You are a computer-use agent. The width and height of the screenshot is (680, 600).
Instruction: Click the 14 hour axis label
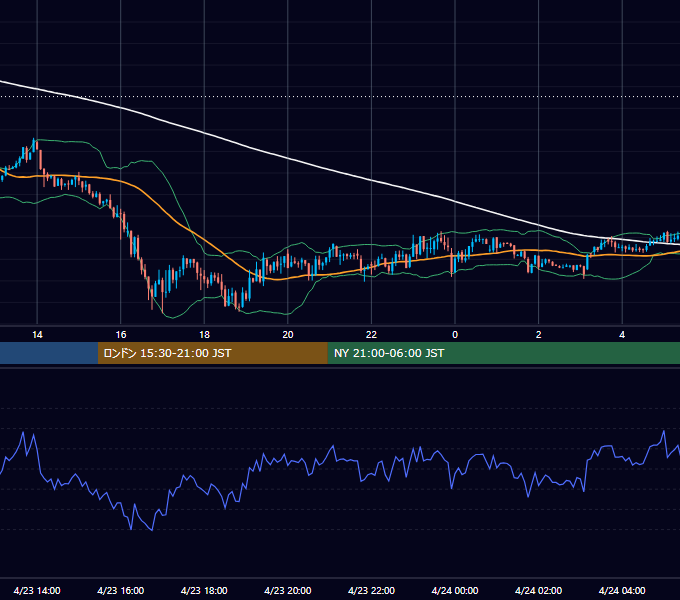(x=37, y=335)
